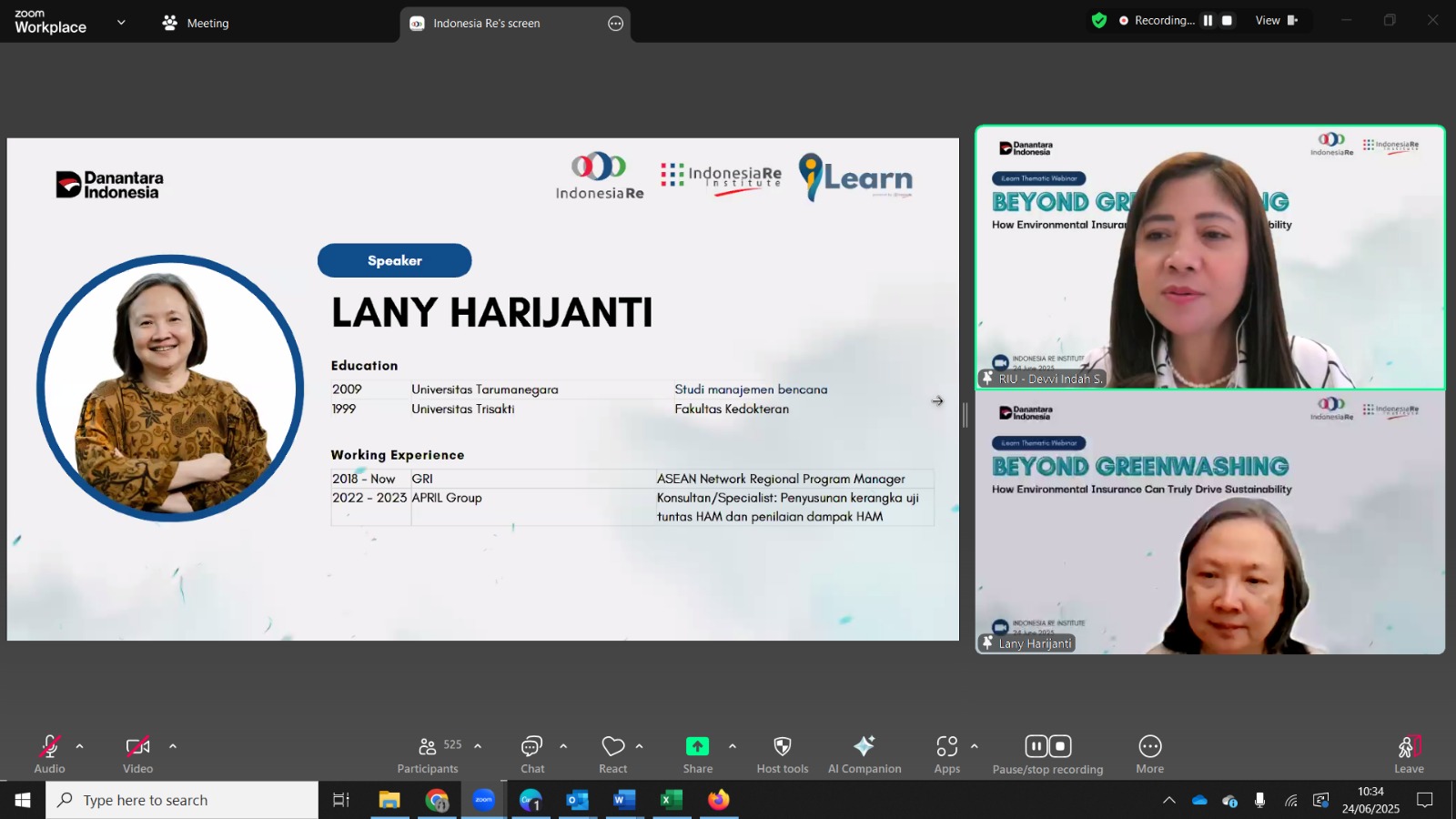This screenshot has height=819, width=1456.
Task: Open Host tools shield icon
Action: (x=783, y=754)
